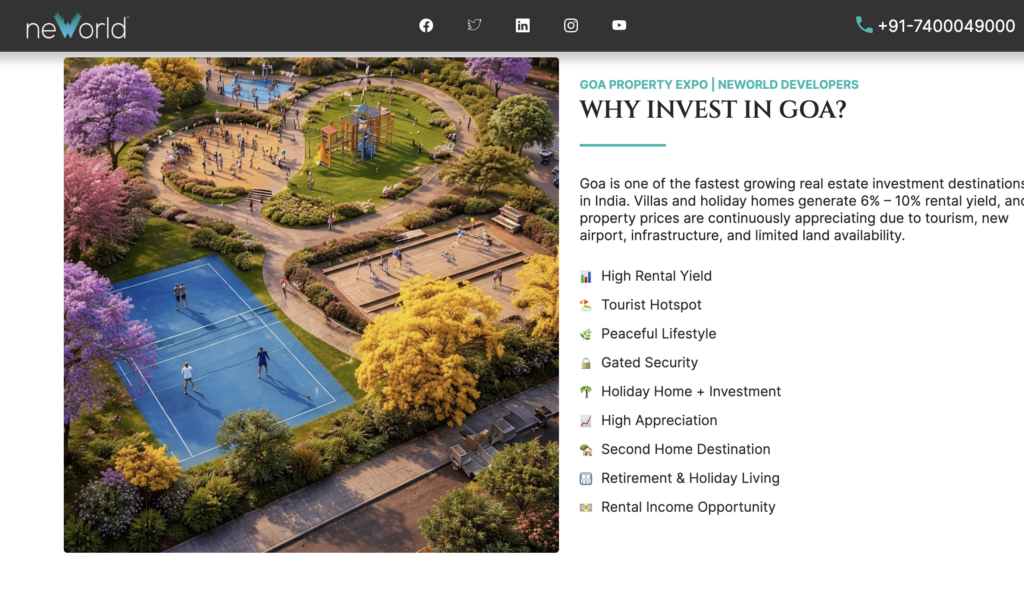Click the Goa Property Expo subtitle text
This screenshot has height=595, width=1024.
[719, 85]
